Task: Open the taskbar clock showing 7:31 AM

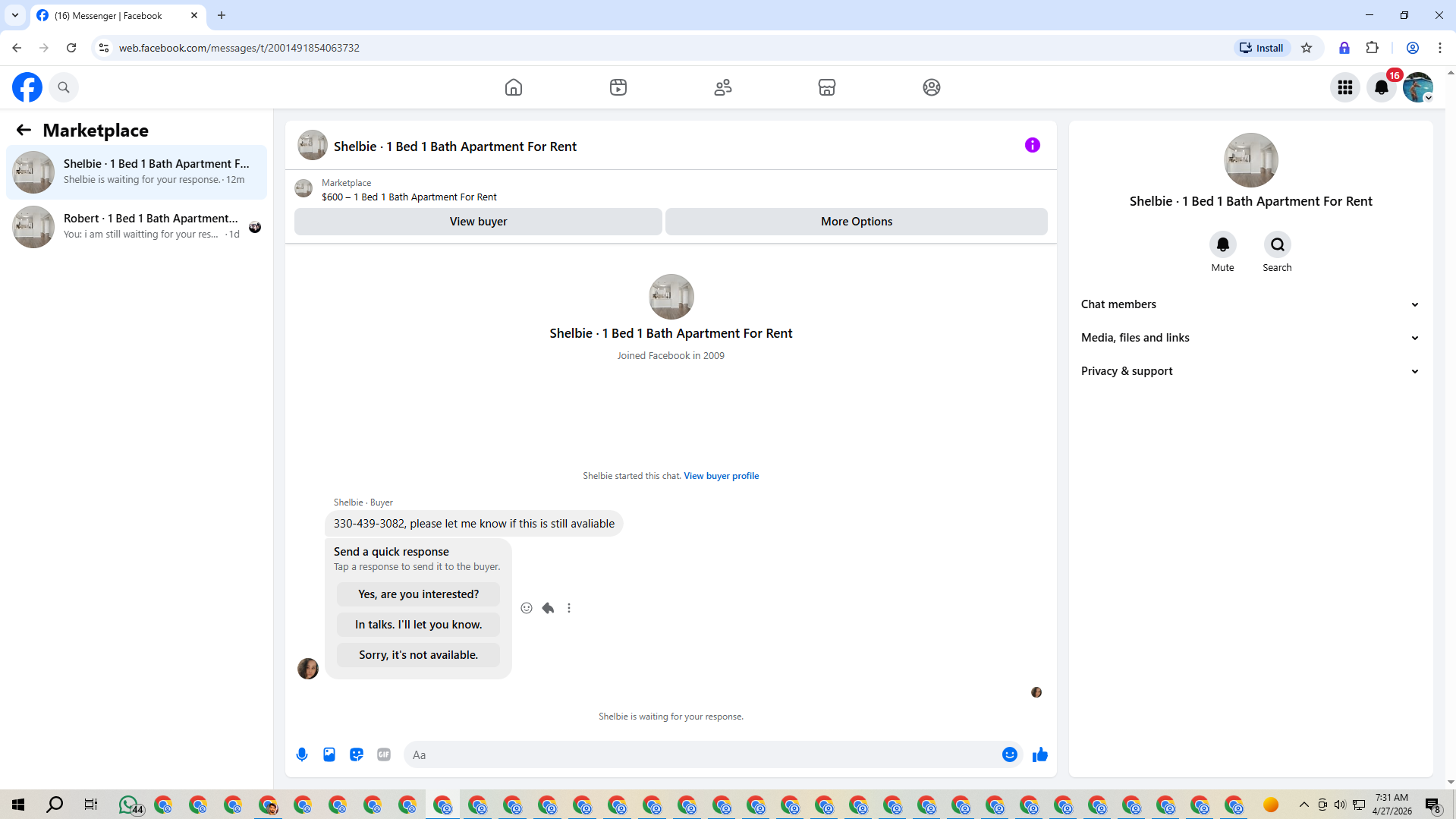Action: [1392, 805]
